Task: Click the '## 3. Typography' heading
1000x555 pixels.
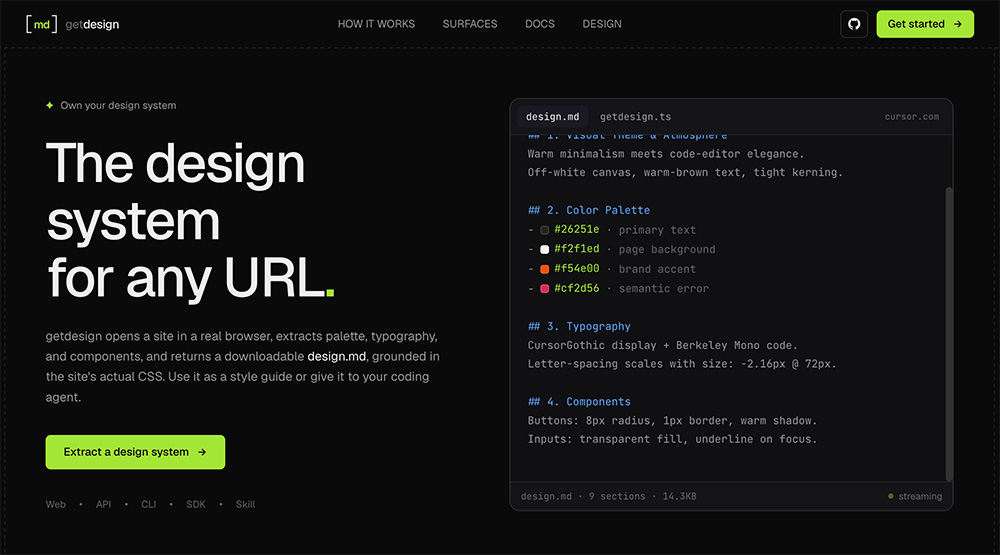Action: pos(579,327)
